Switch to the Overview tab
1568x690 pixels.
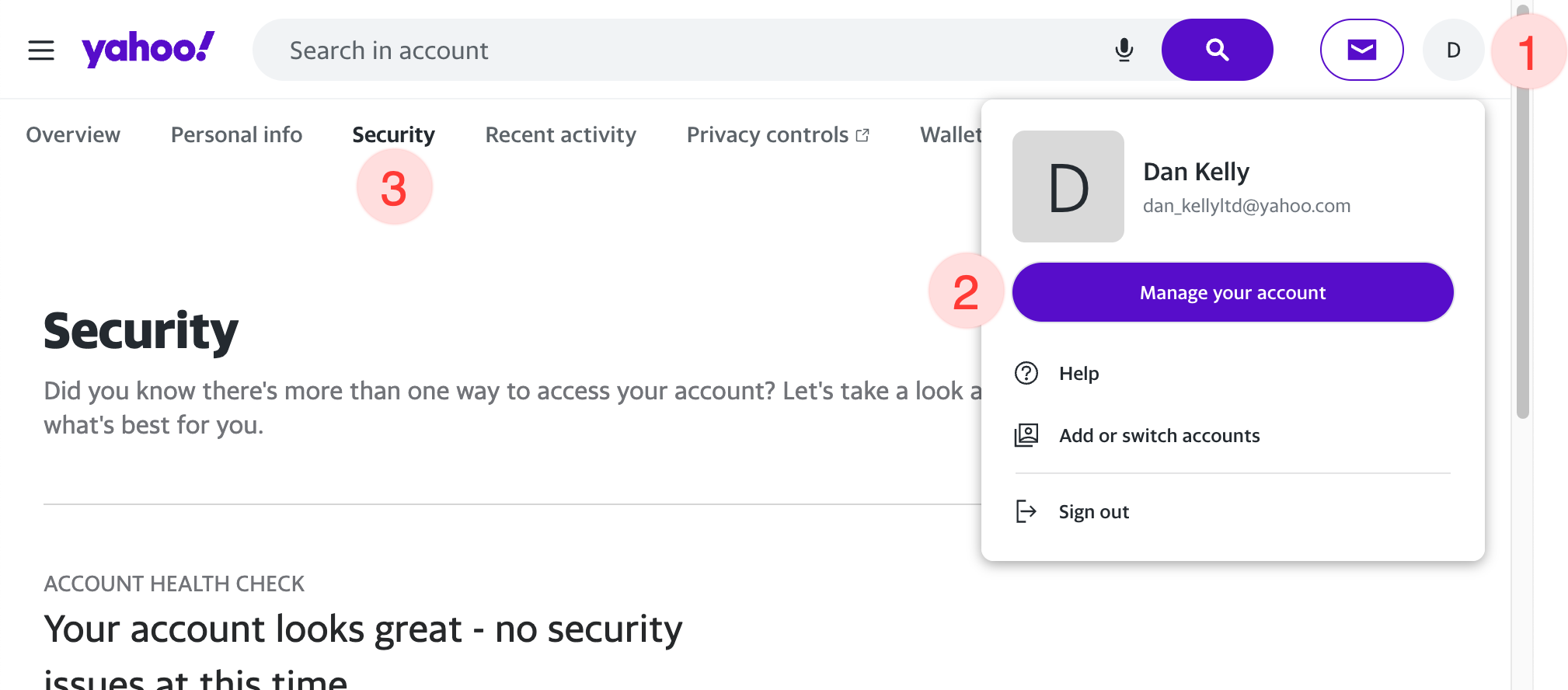73,135
